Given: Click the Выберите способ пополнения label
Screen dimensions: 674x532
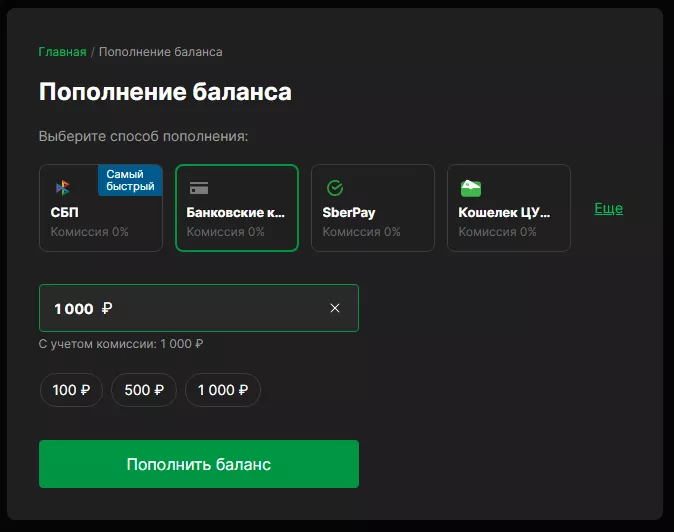Looking at the screenshot, I should [x=144, y=136].
